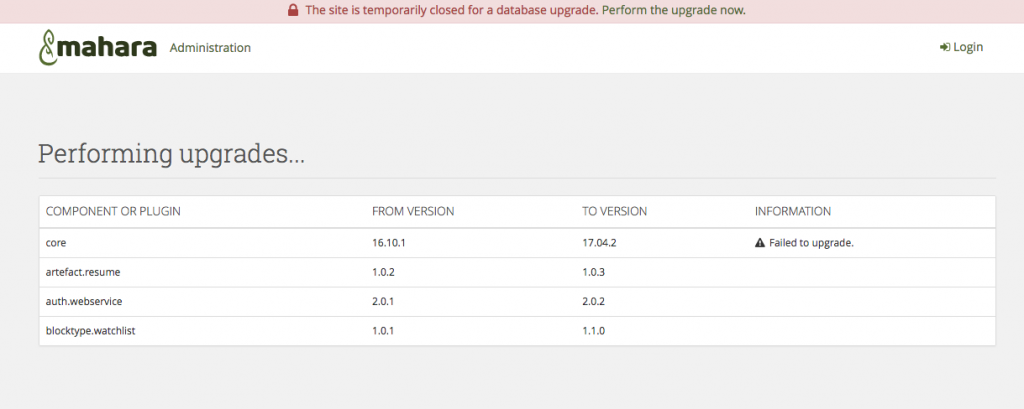Click the Performing upgrades heading
Image resolution: width=1024 pixels, height=409 pixels.
click(171, 154)
